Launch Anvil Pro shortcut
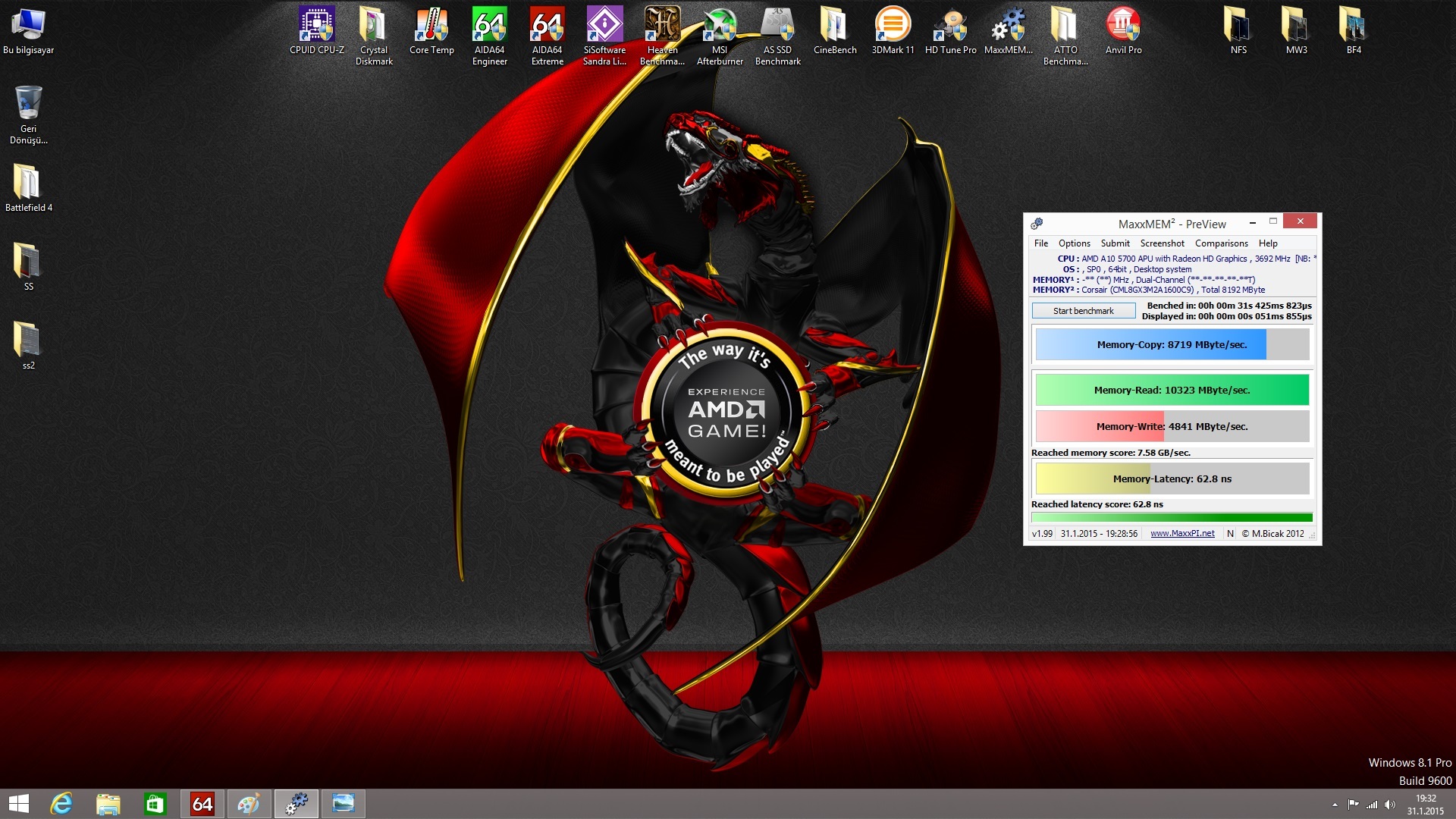The height and width of the screenshot is (819, 1456). click(1123, 32)
